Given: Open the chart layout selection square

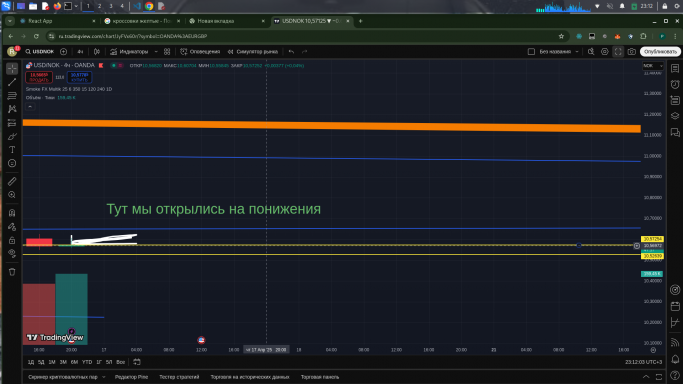Looking at the screenshot, I should [531, 51].
